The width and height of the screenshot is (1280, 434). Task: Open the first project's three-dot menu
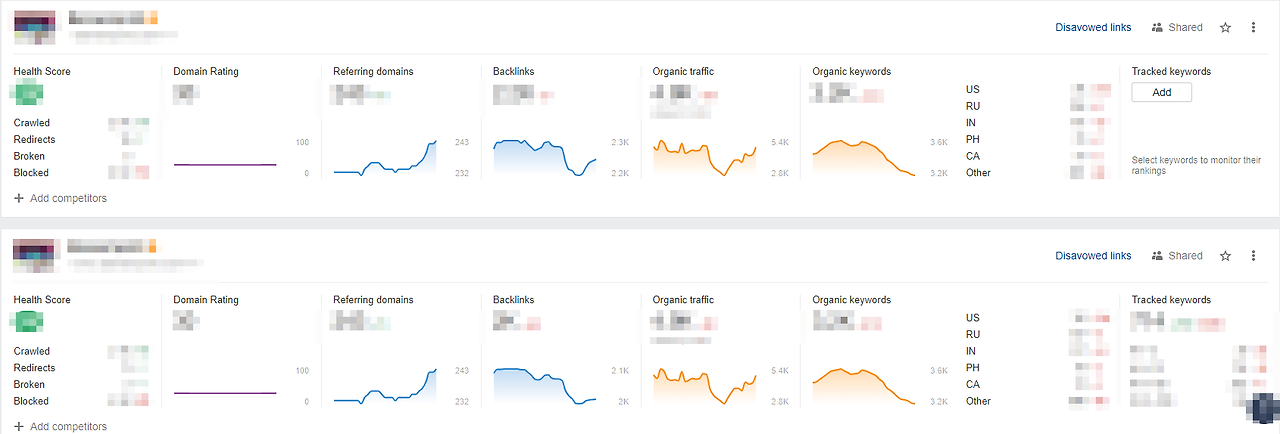point(1253,28)
